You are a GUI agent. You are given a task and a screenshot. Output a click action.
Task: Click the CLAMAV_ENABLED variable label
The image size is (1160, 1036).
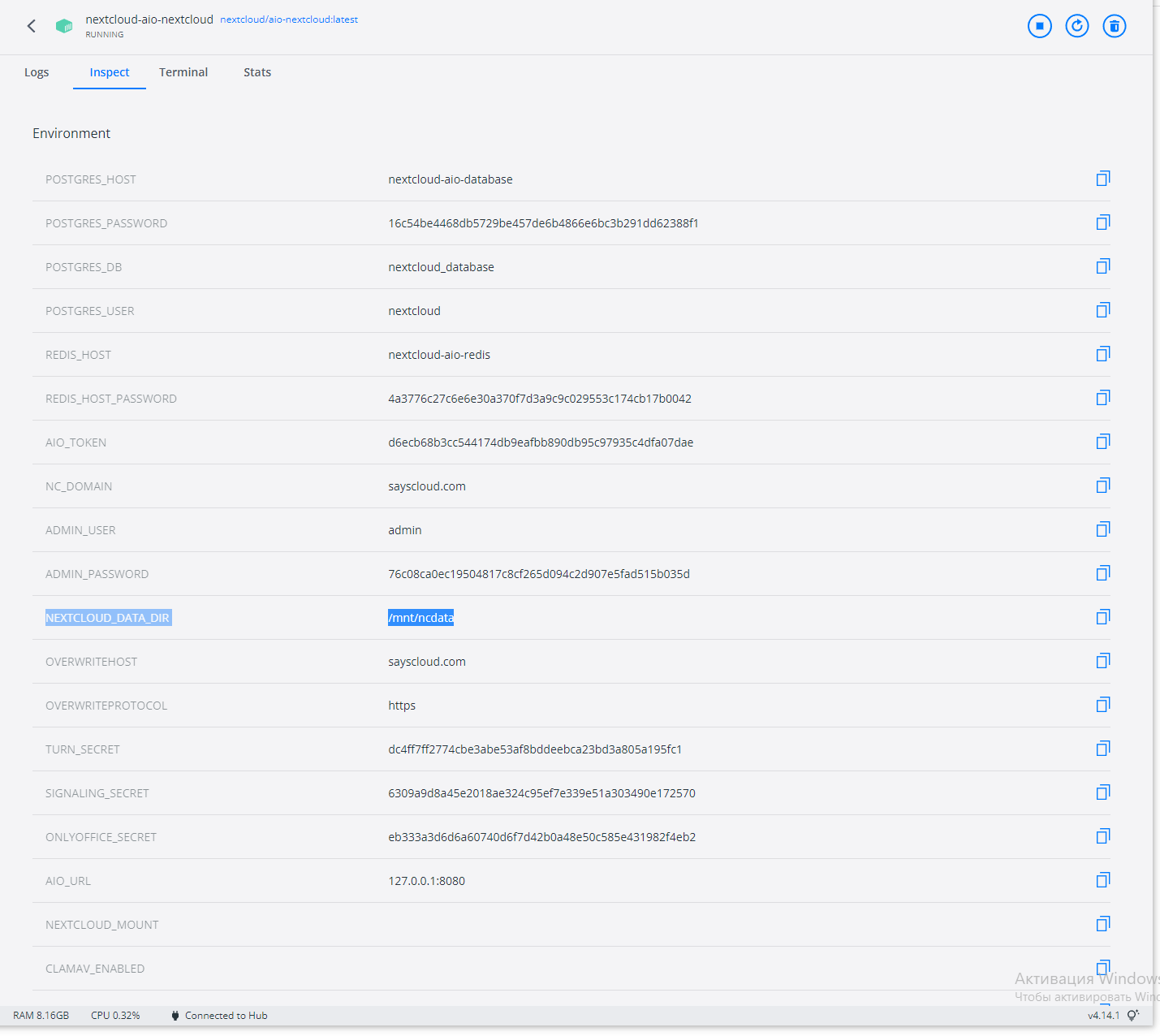[95, 969]
